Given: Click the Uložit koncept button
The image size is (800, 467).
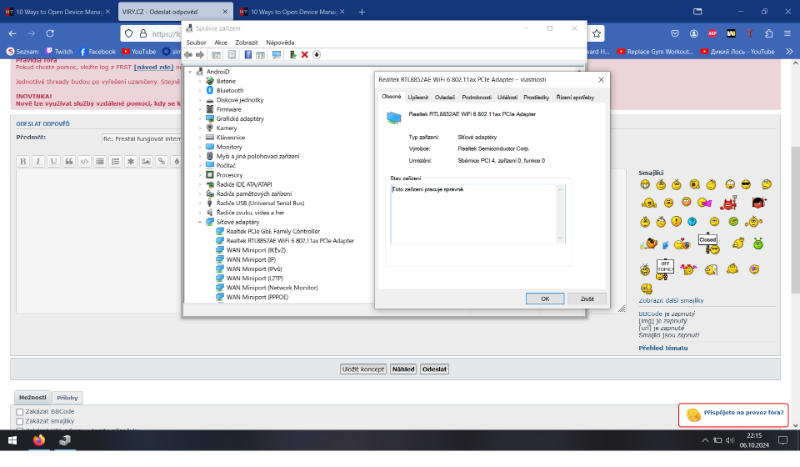Looking at the screenshot, I should [x=363, y=369].
